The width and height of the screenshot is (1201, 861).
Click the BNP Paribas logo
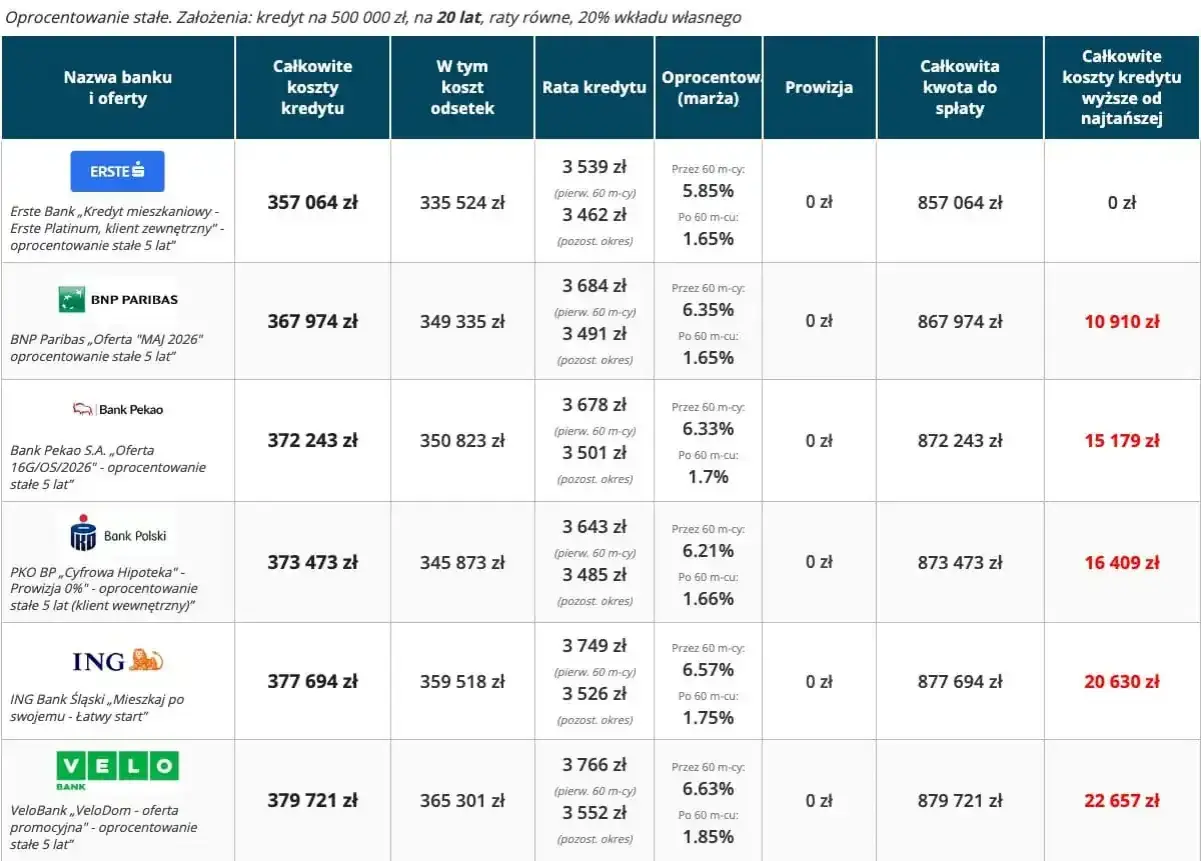click(118, 299)
